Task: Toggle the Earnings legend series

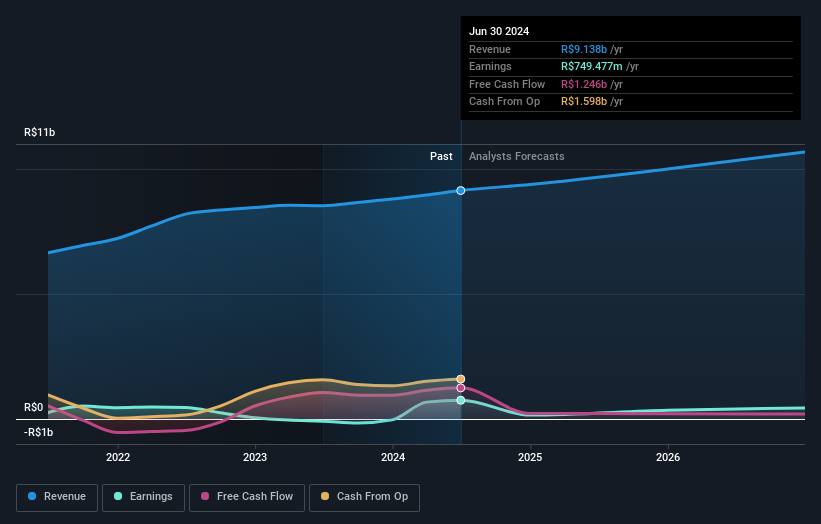Action: click(x=143, y=497)
